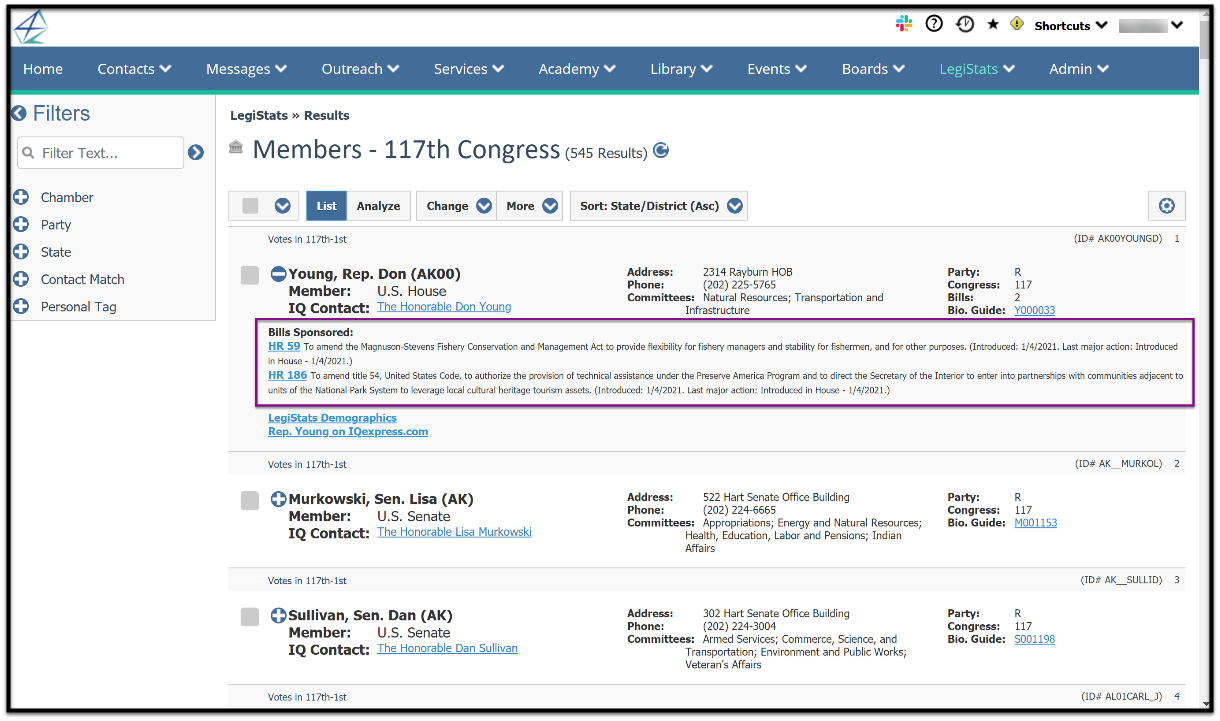1220x721 pixels.
Task: Expand the State filter
Action: [x=21, y=252]
